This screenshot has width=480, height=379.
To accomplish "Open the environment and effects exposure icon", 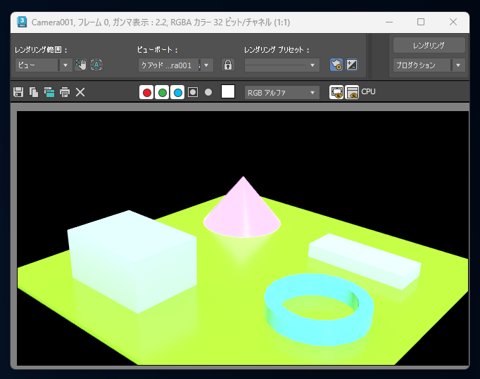I will coord(352,65).
